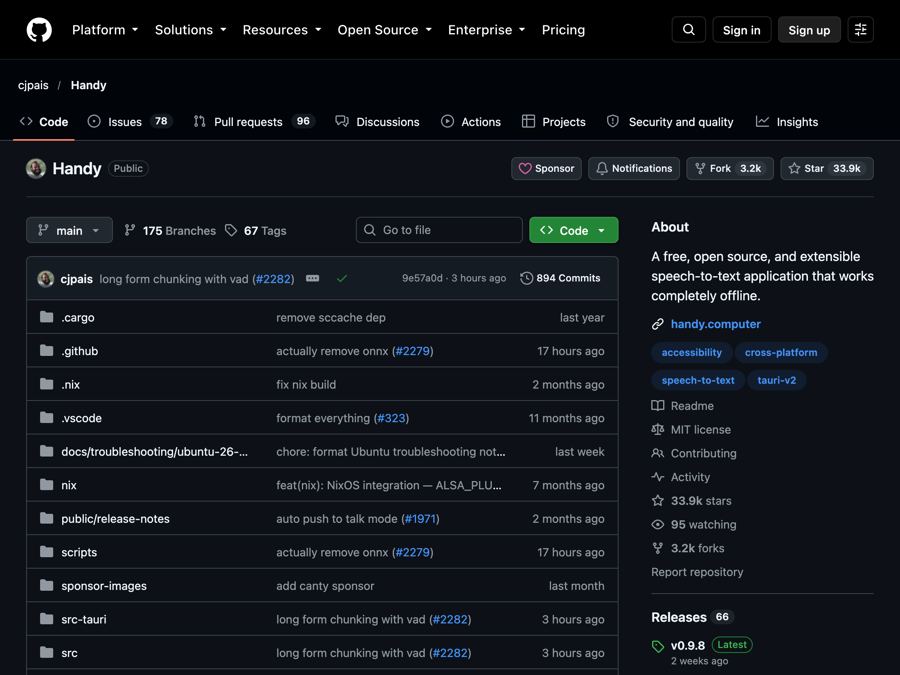
Task: View commit status green checkmark
Action: point(342,278)
